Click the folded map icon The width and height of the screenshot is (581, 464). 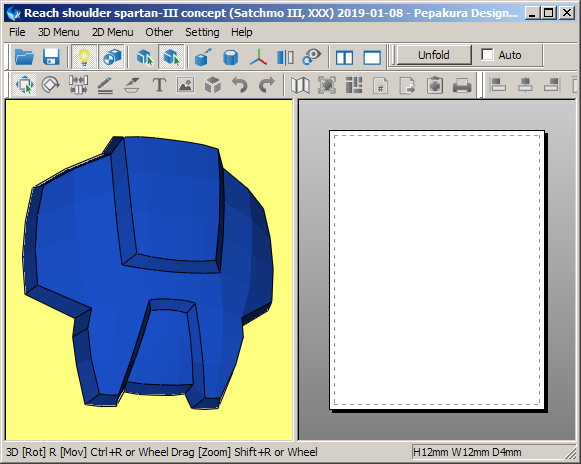300,85
